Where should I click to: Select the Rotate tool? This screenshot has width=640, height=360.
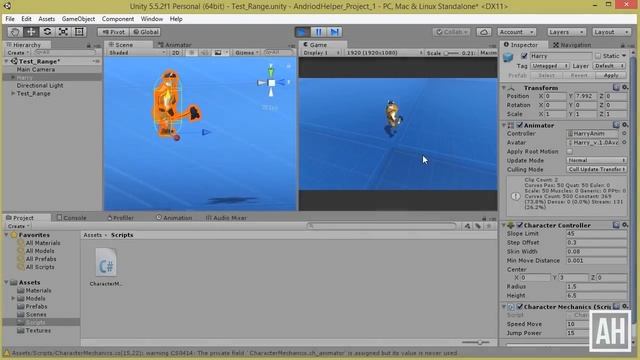[x=47, y=32]
